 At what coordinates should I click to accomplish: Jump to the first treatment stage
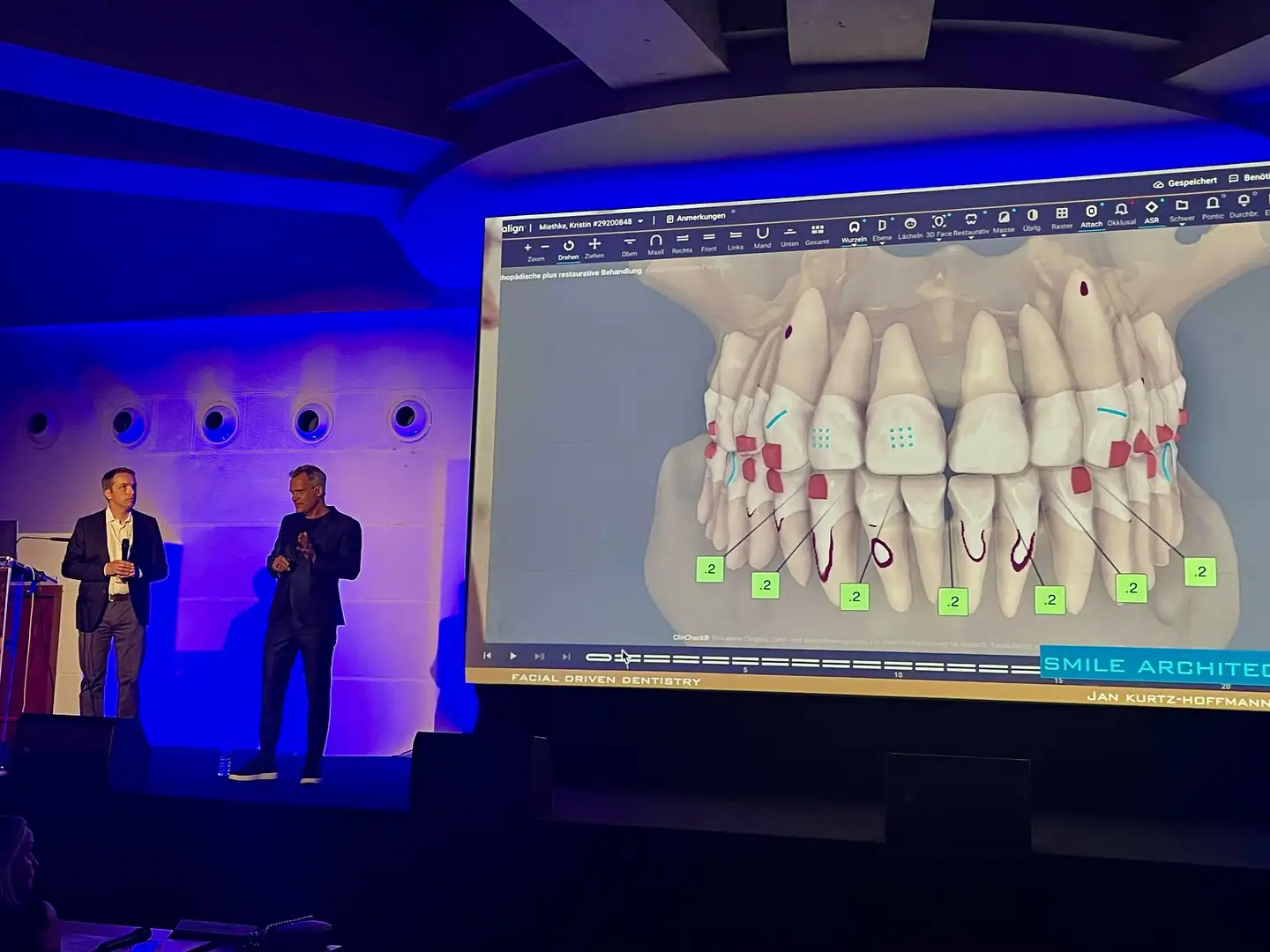pos(487,656)
